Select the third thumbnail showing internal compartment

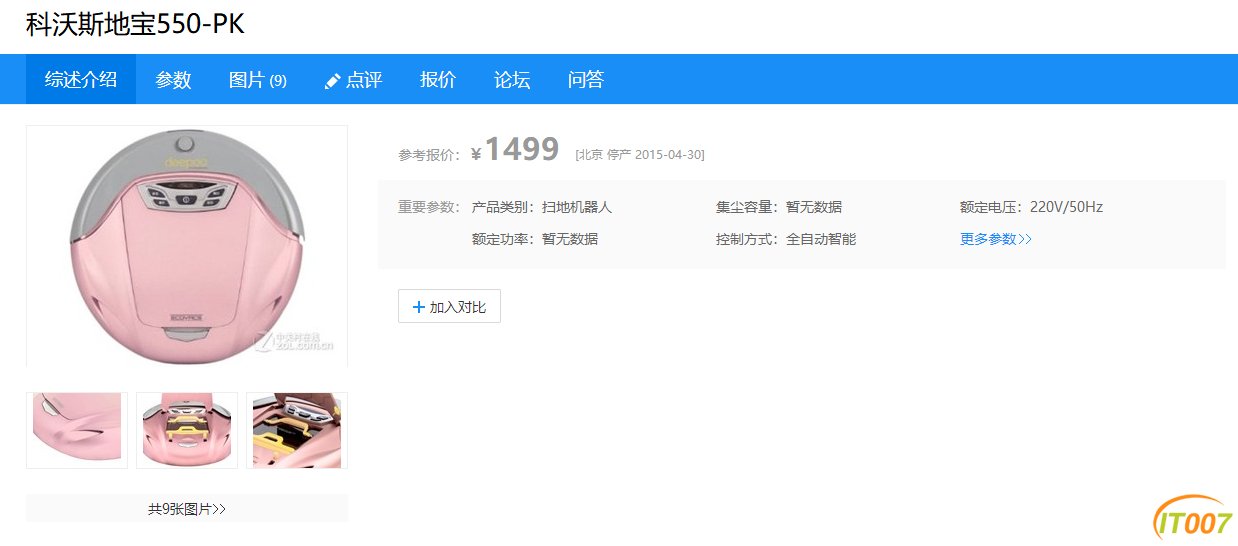coord(297,430)
